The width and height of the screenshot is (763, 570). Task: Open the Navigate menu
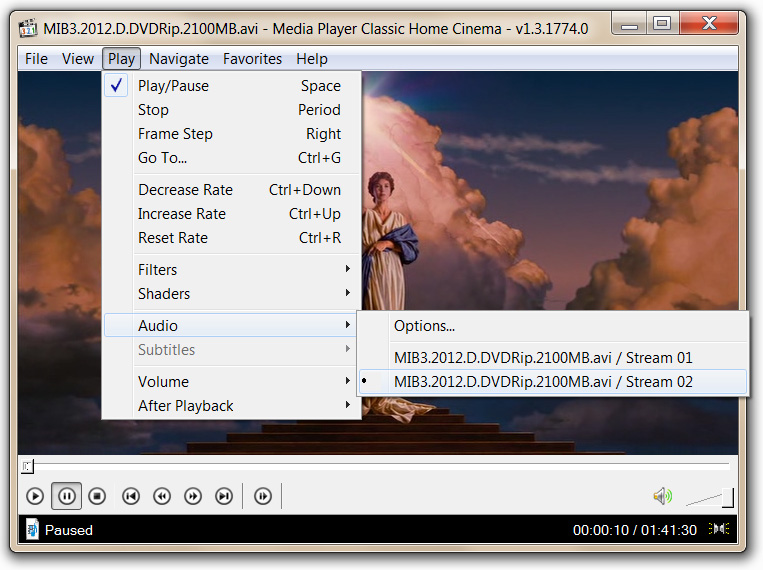pos(179,59)
